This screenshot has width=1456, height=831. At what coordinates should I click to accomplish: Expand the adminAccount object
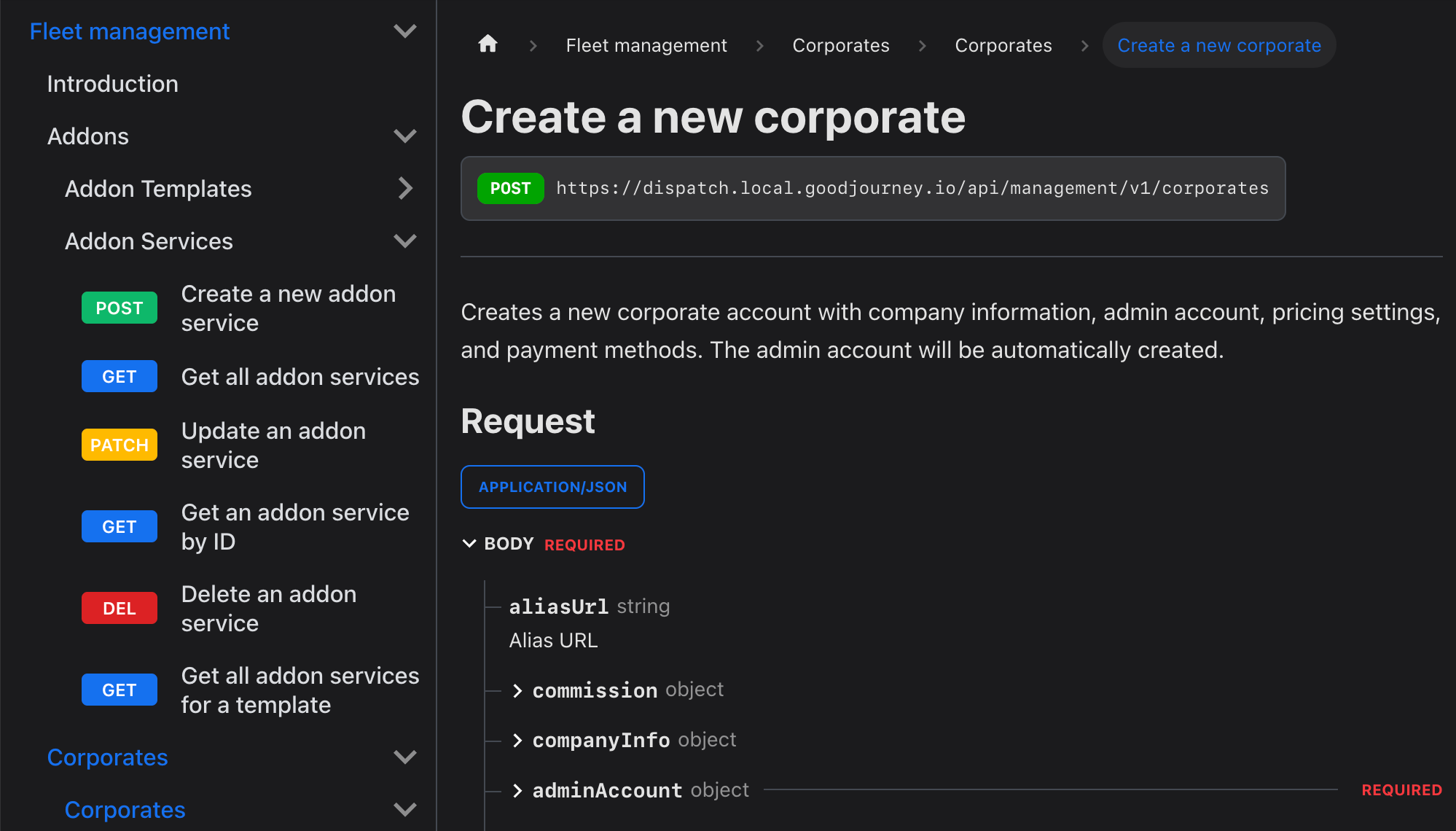coord(517,791)
